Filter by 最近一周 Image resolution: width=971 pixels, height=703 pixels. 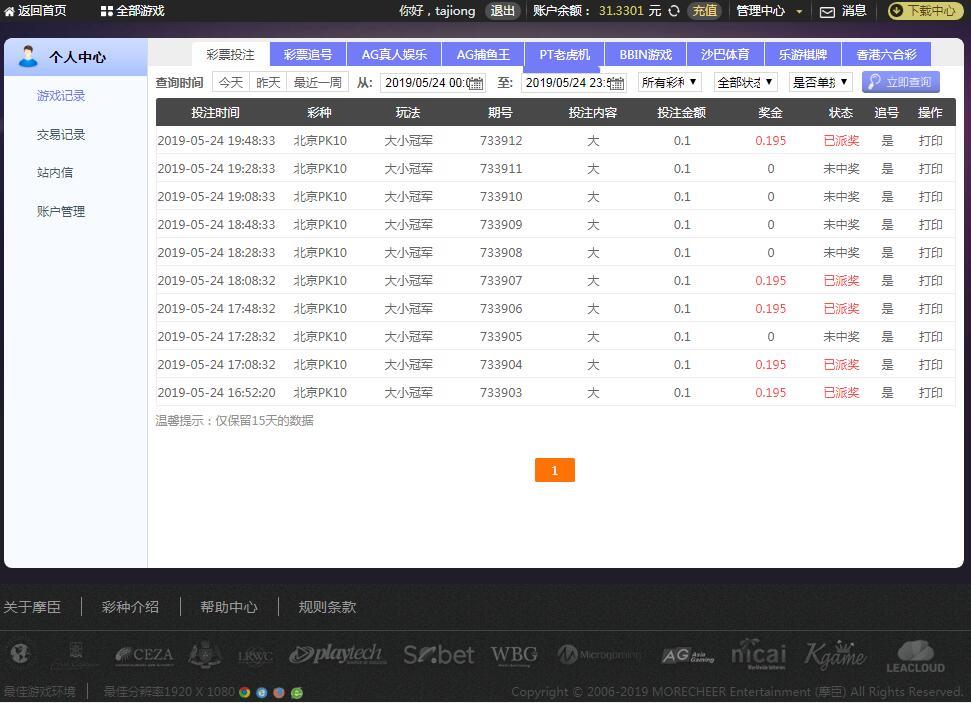click(x=318, y=82)
